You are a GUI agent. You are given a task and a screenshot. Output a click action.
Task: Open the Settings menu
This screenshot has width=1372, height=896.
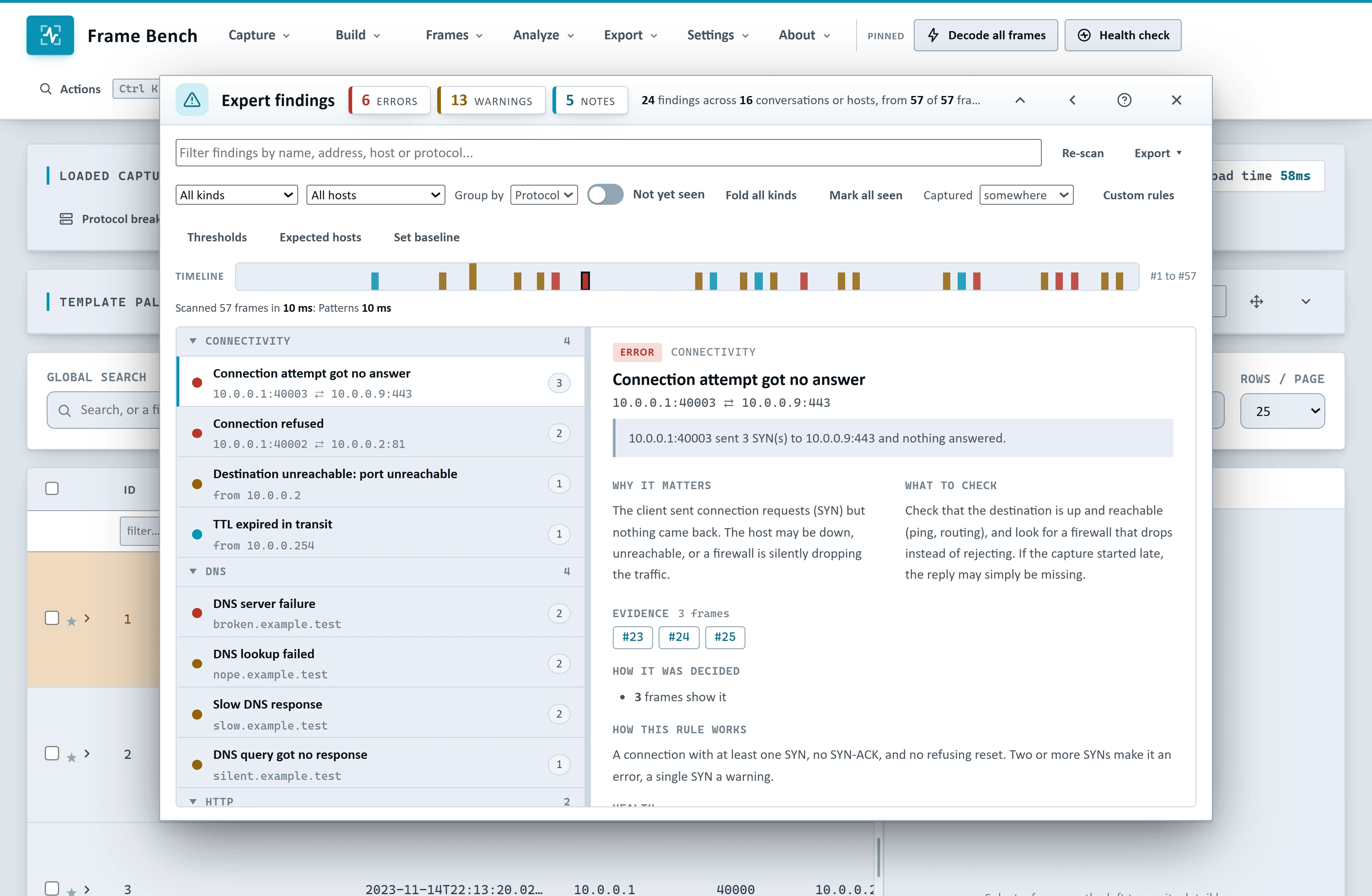click(x=718, y=35)
